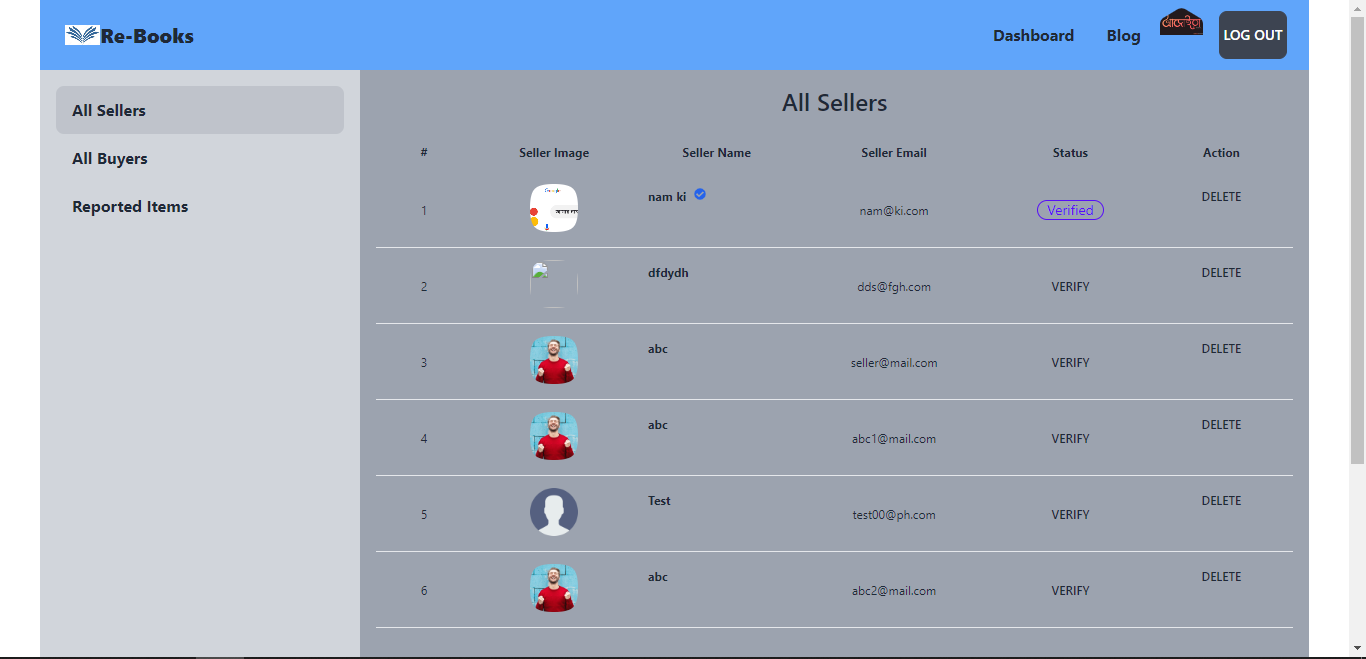Click the LOG OUT button
This screenshot has width=1366, height=659.
pos(1253,35)
